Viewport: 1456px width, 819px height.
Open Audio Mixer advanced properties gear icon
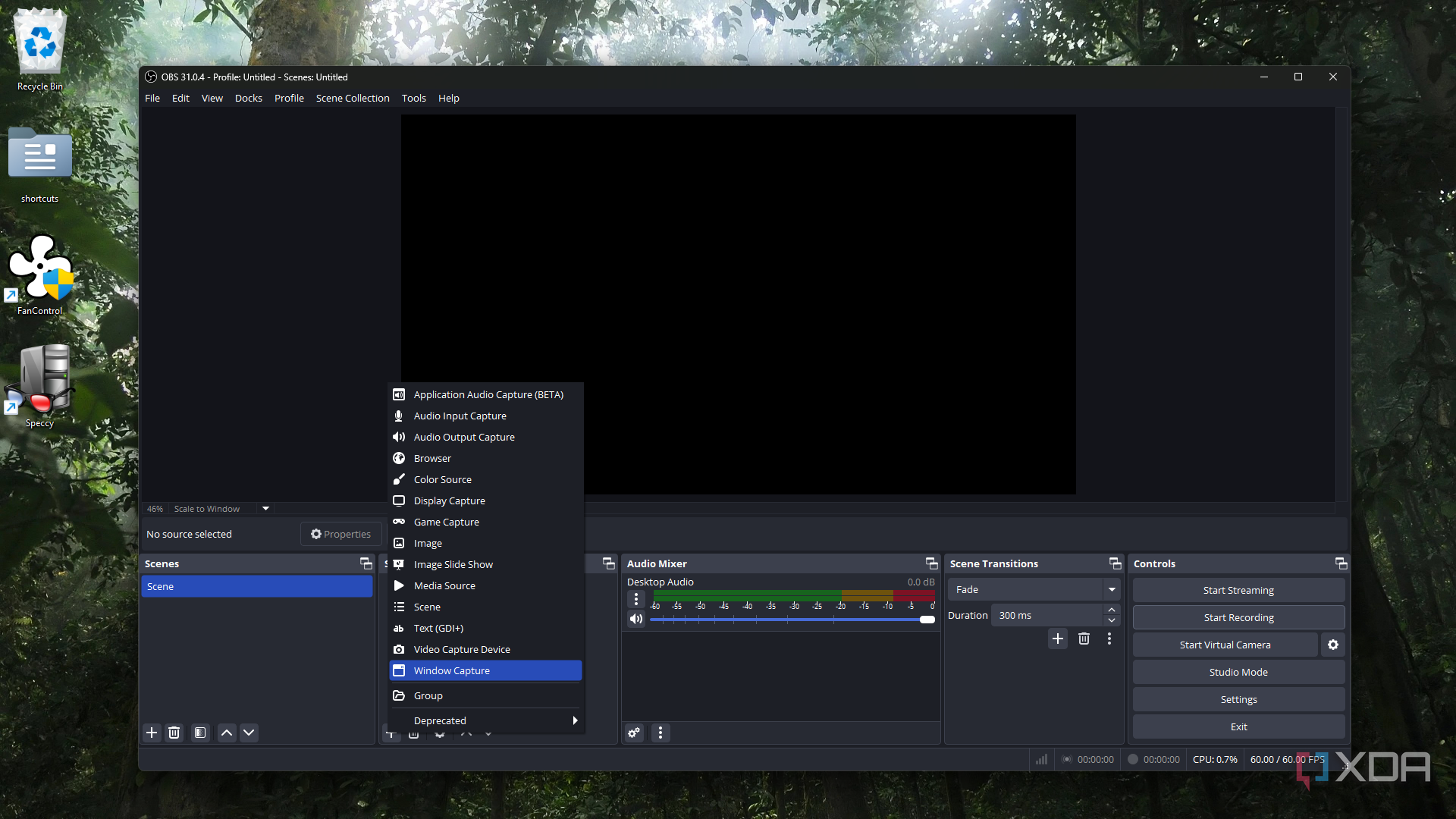(x=634, y=733)
